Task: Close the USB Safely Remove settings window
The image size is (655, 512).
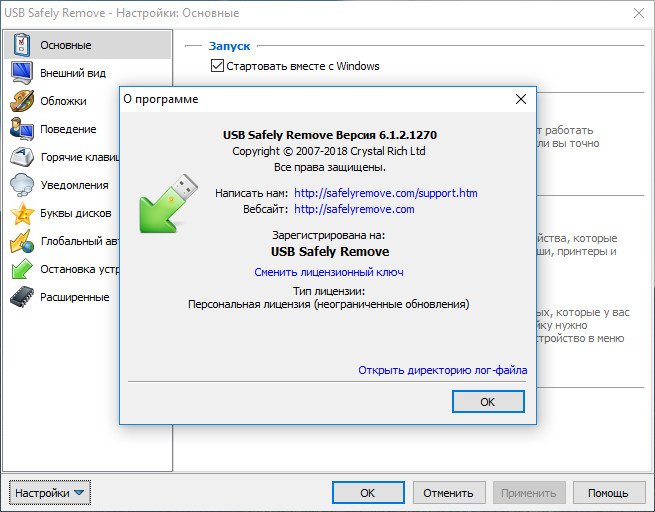Action: pos(639,13)
